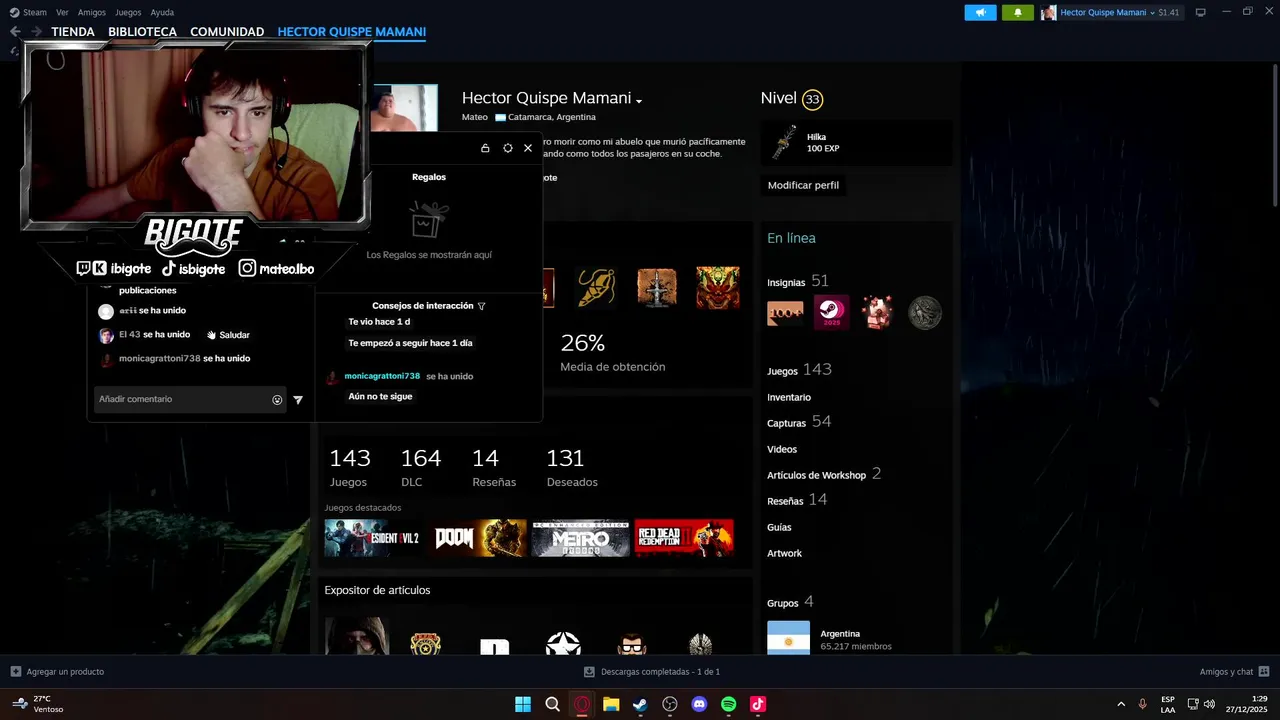This screenshot has height=720, width=1280.
Task: Close the overlay panel with the X
Action: tap(528, 148)
